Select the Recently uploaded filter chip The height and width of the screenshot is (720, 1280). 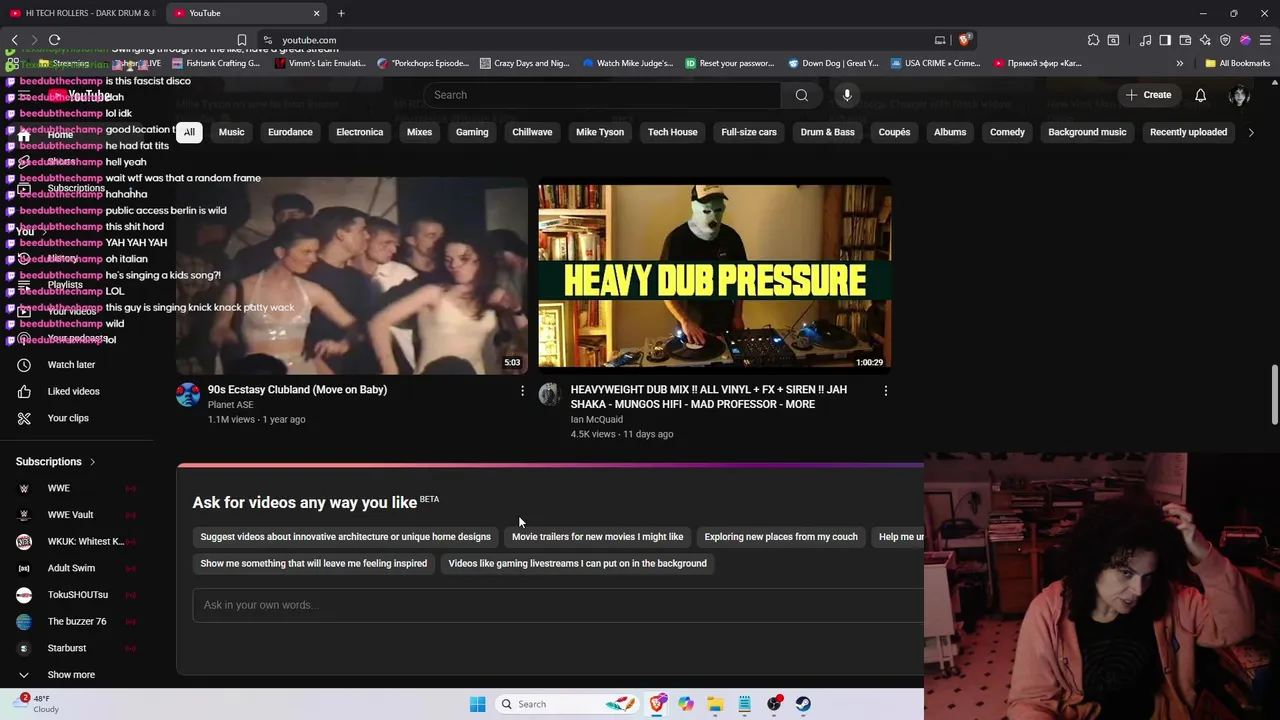(x=1188, y=132)
